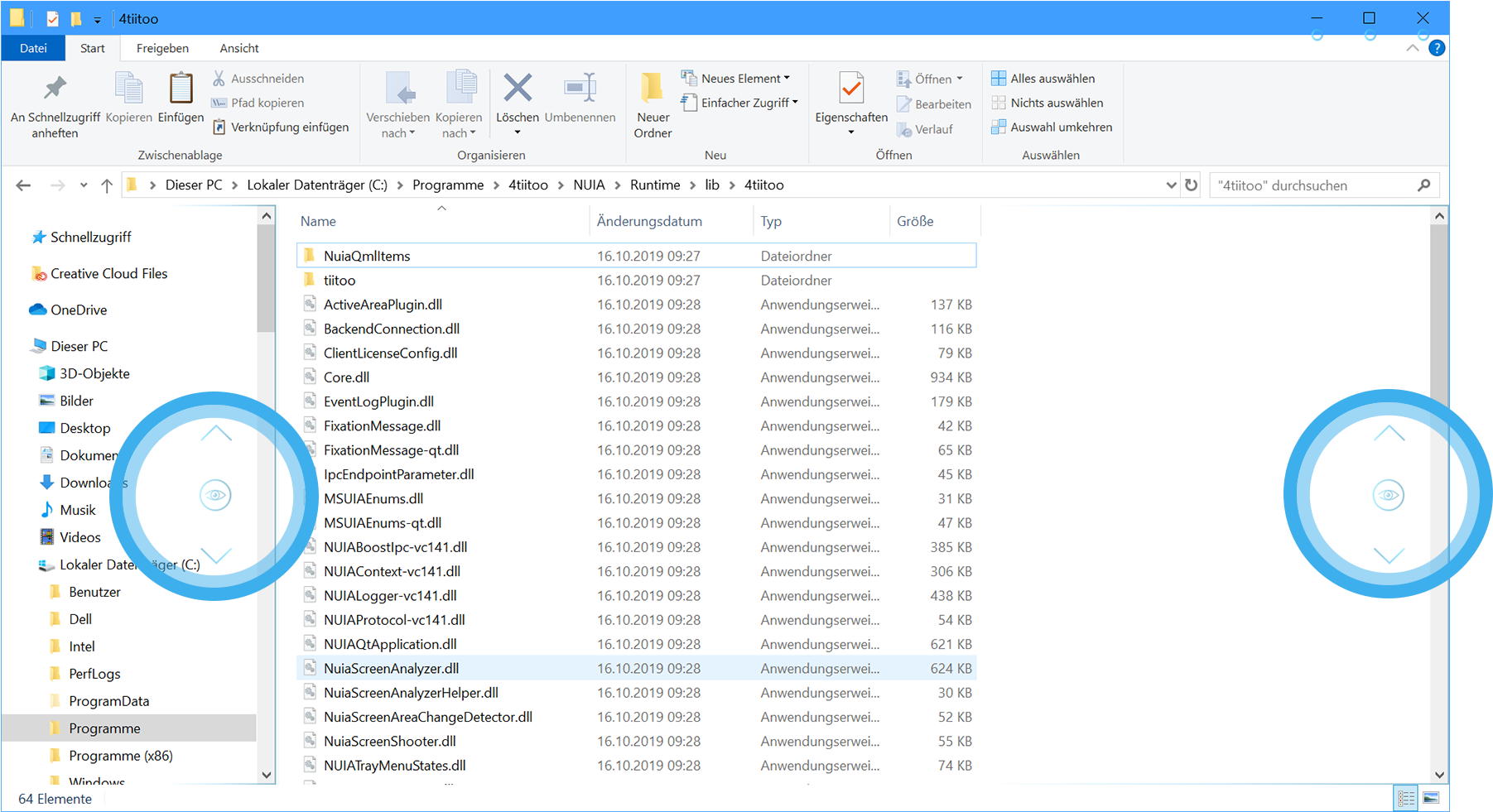This screenshot has height=812, width=1493.
Task: Sort by Größe column header
Action: click(935, 221)
